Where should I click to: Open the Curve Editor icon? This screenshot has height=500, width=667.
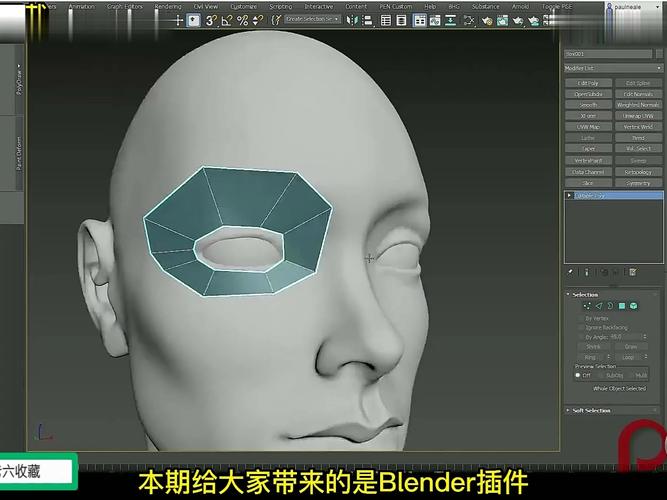pos(435,20)
